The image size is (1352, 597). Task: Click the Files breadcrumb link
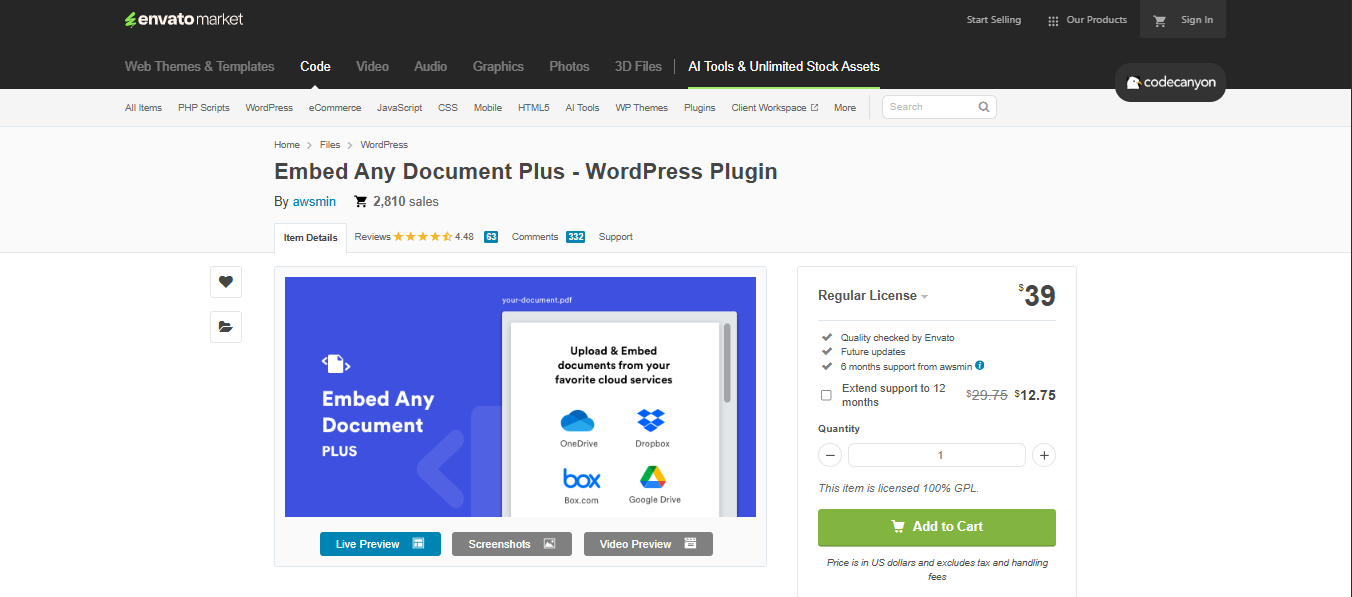tap(330, 145)
